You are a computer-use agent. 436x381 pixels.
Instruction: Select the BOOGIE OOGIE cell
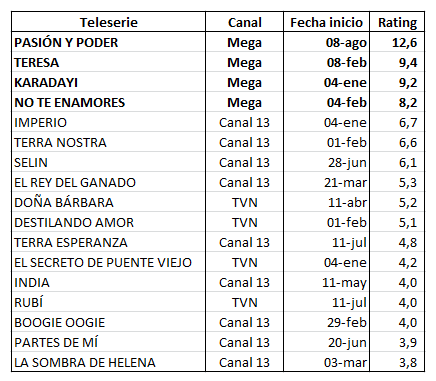[x=109, y=322]
